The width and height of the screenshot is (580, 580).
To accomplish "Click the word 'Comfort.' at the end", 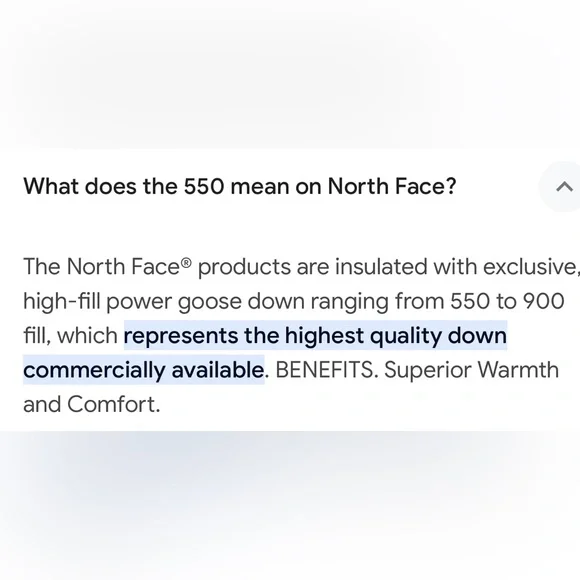I will click(x=114, y=404).
